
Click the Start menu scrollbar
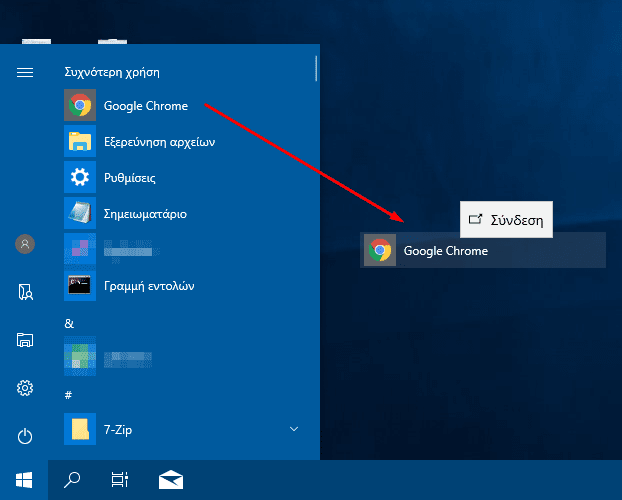316,68
